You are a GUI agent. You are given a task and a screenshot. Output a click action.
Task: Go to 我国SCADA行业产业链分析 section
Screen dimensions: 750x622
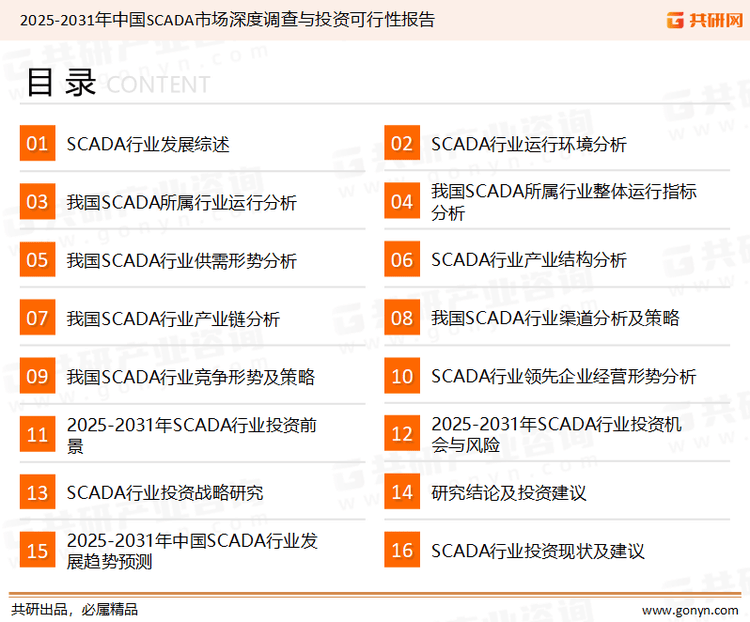[173, 319]
